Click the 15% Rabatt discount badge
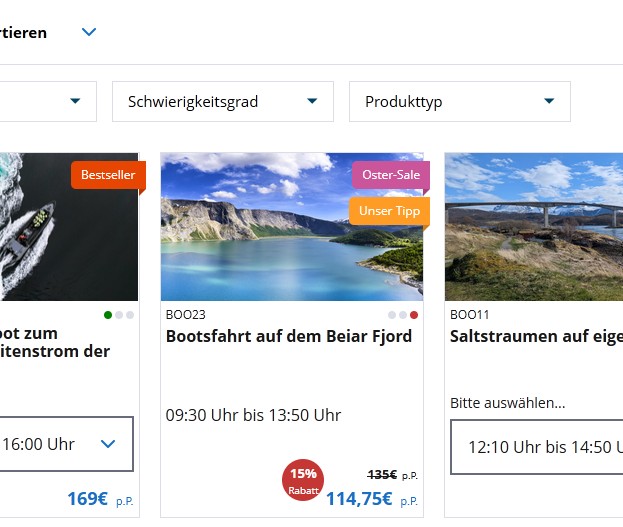Image resolution: width=623 pixels, height=527 pixels. pos(303,481)
